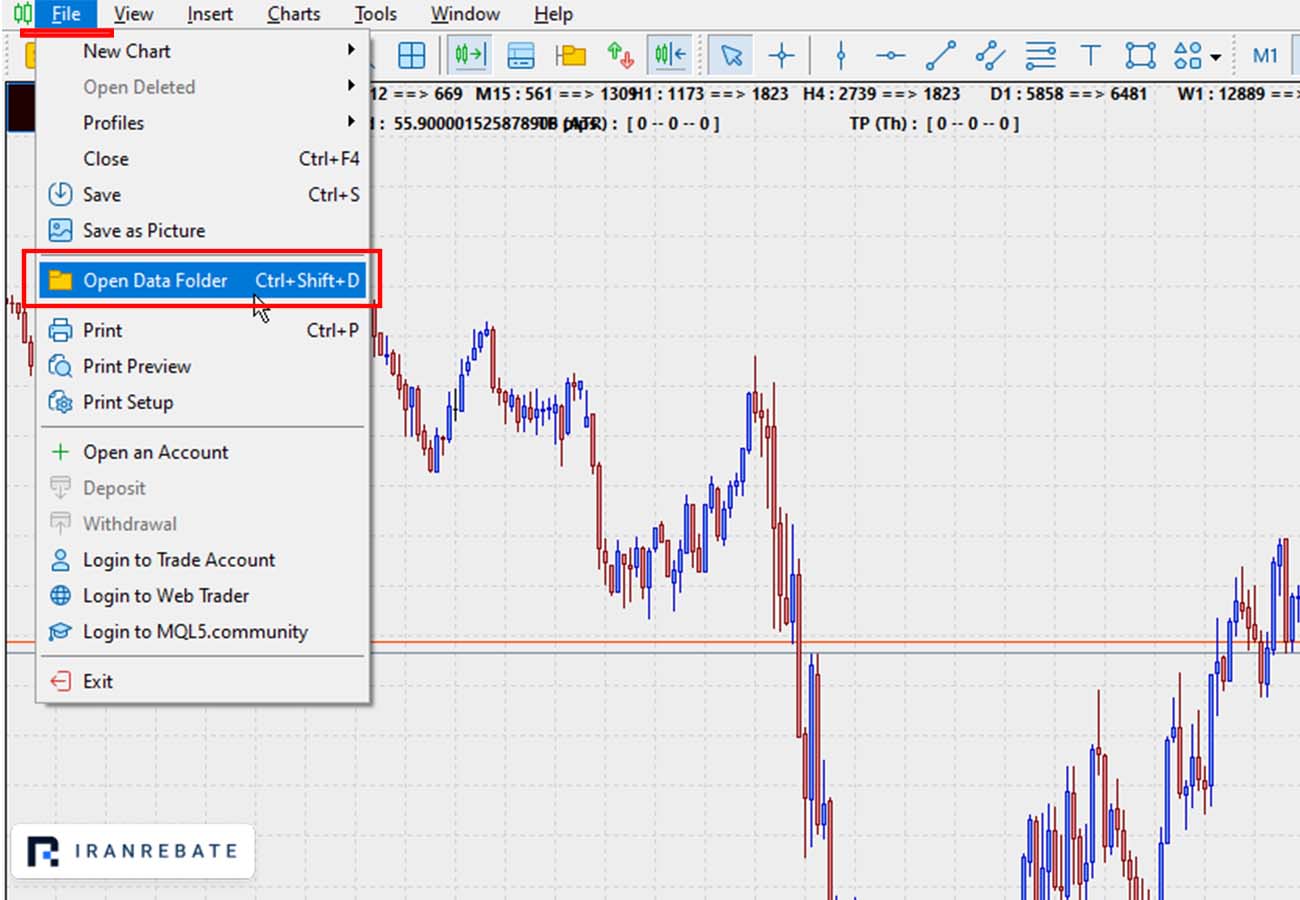Click the 'H4 : 2739 ==> 1823' label
1300x900 pixels.
[x=881, y=94]
